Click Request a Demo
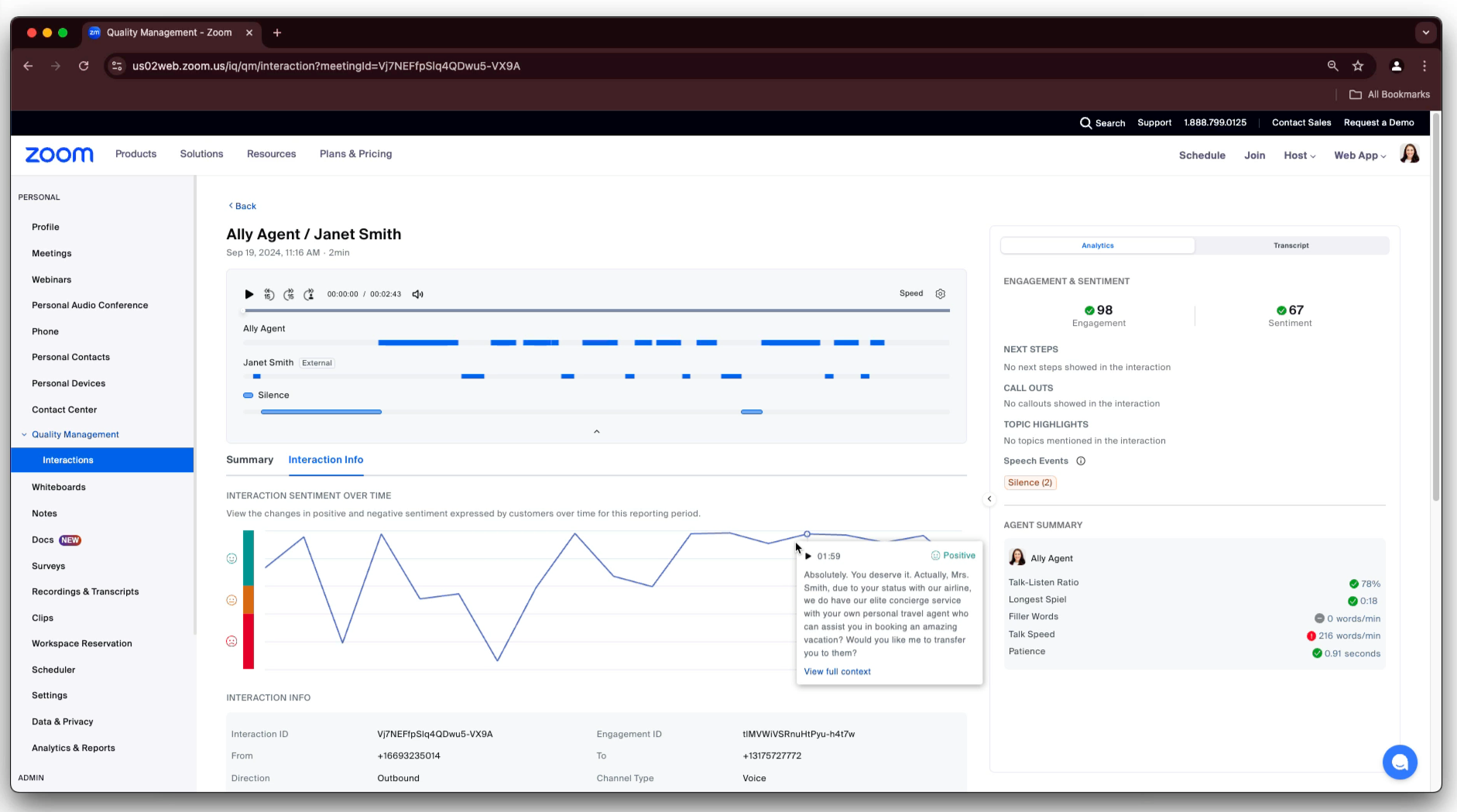Screen dimensions: 1457x812 (1378, 123)
